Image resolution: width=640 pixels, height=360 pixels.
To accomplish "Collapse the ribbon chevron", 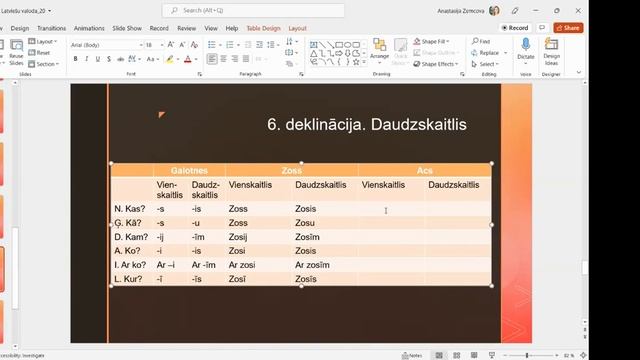I will (578, 72).
